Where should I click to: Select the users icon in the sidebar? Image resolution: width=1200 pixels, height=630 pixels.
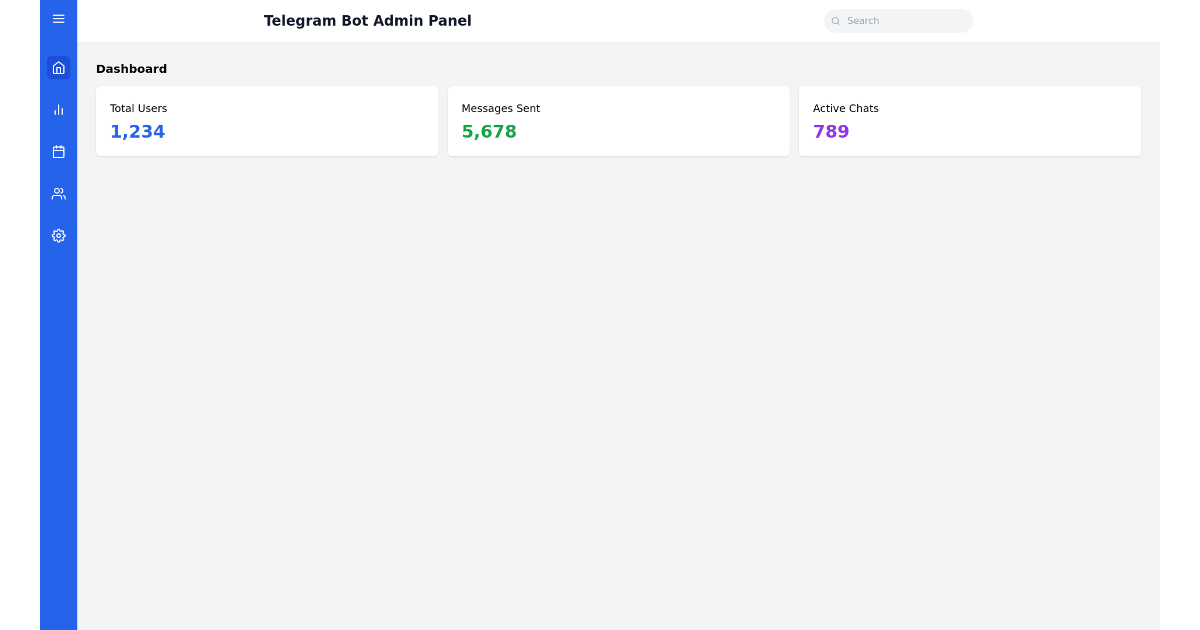tap(58, 193)
